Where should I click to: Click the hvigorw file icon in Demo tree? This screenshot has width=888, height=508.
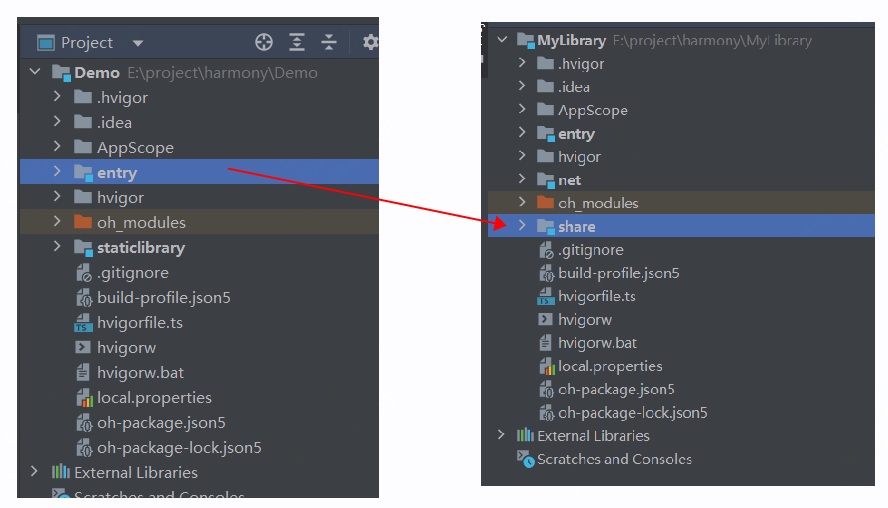pyautogui.click(x=82, y=348)
